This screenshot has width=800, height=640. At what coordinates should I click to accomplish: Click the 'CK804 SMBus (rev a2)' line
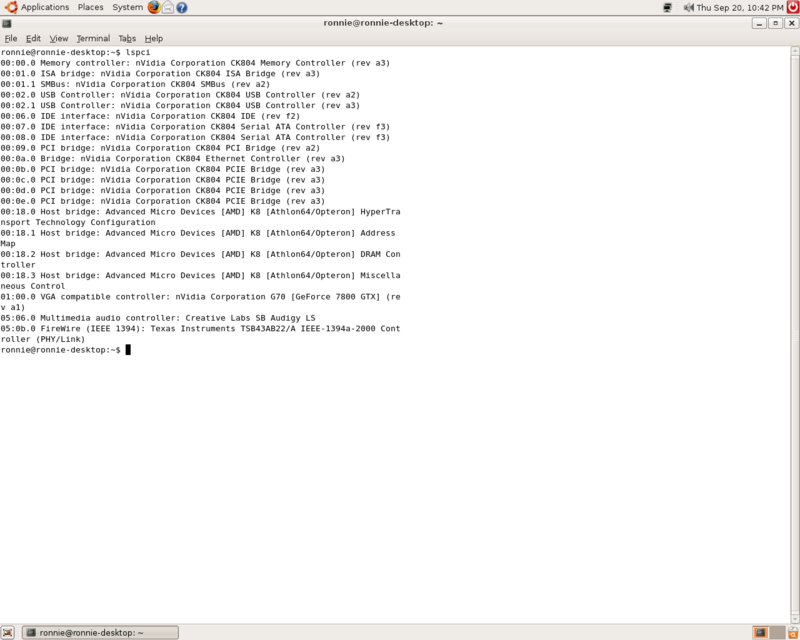point(135,84)
